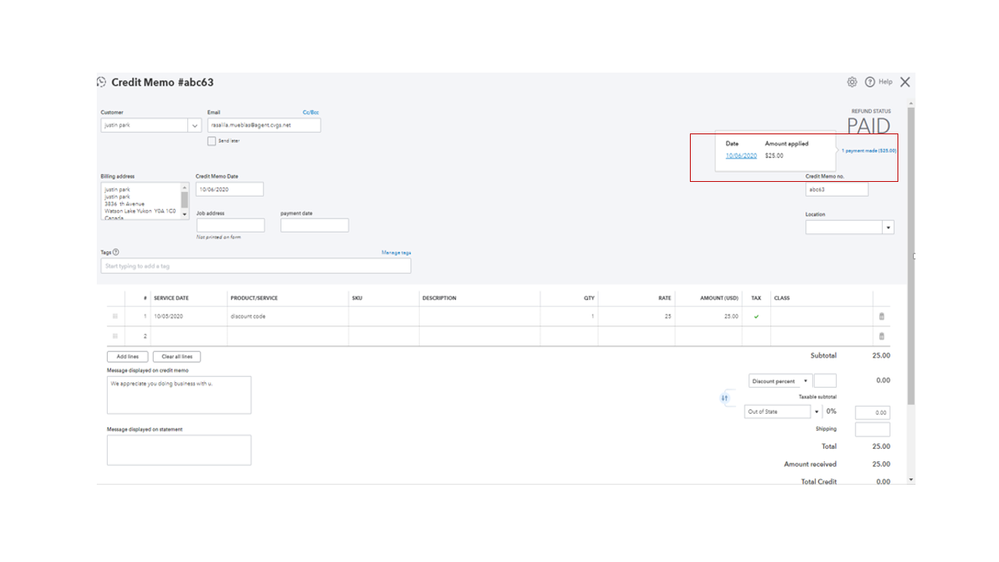Click trash icon on line 2
Image resolution: width=999 pixels, height=562 pixels.
881,336
